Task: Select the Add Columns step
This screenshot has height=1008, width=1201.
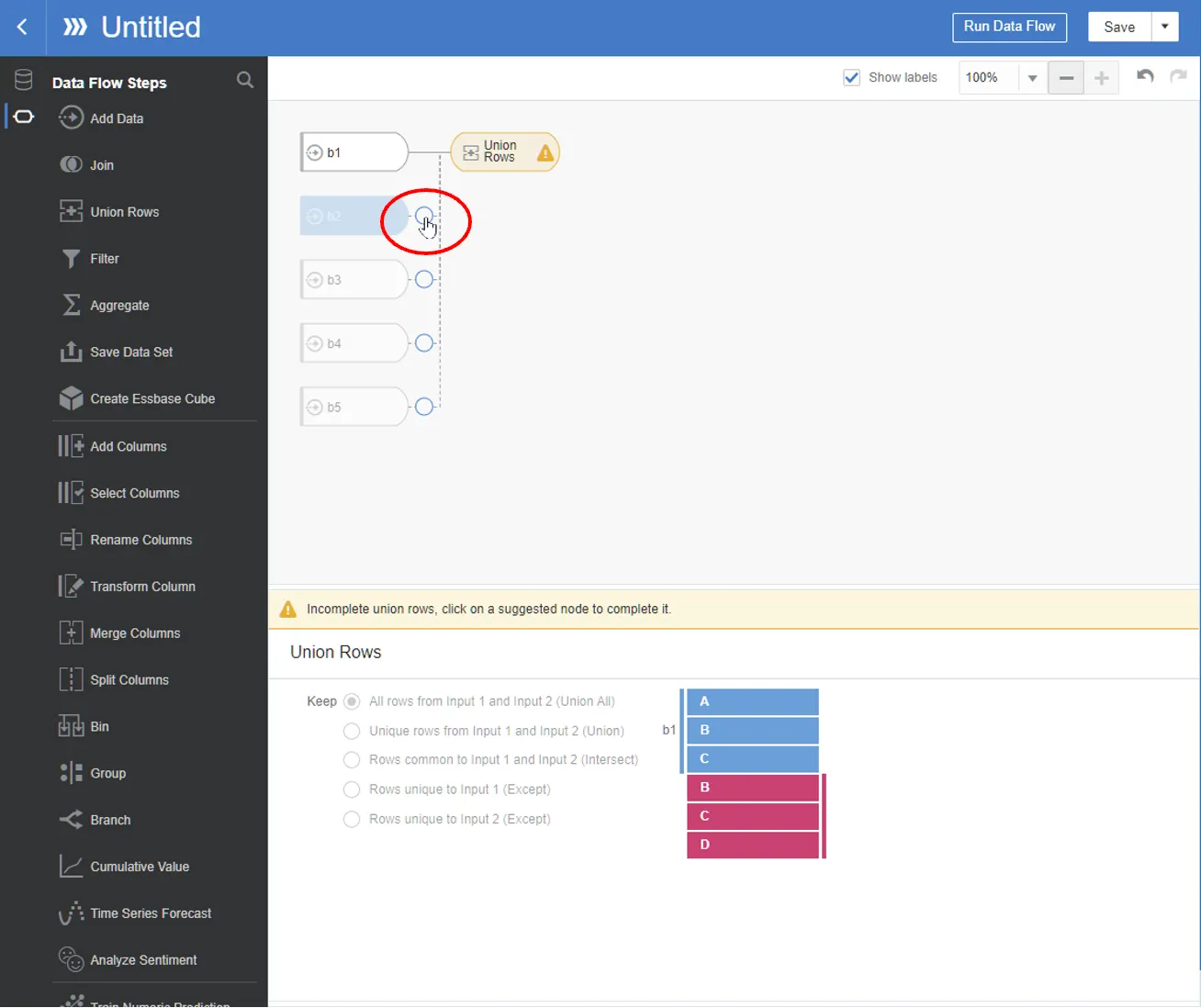Action: click(112, 446)
